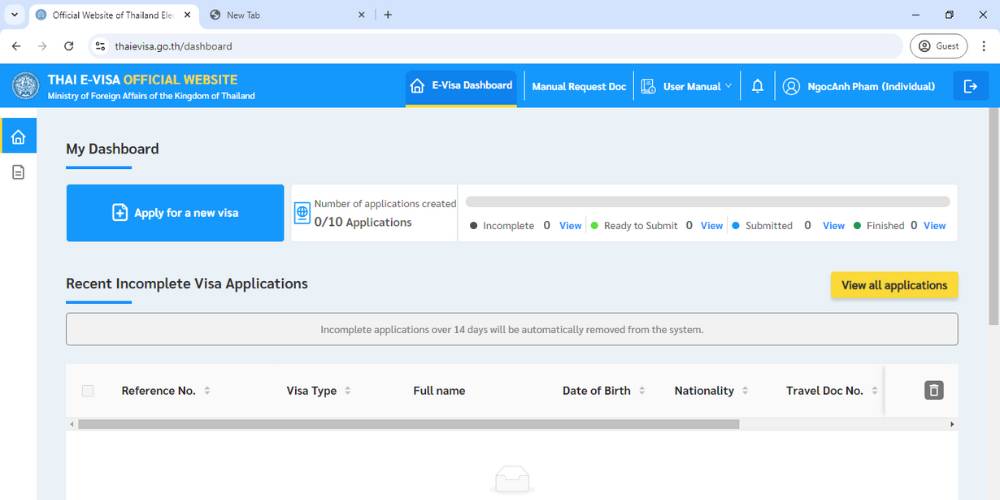Viewport: 1000px width, 500px height.
Task: Click the horizontal scrollbar left arrow
Action: [x=72, y=424]
